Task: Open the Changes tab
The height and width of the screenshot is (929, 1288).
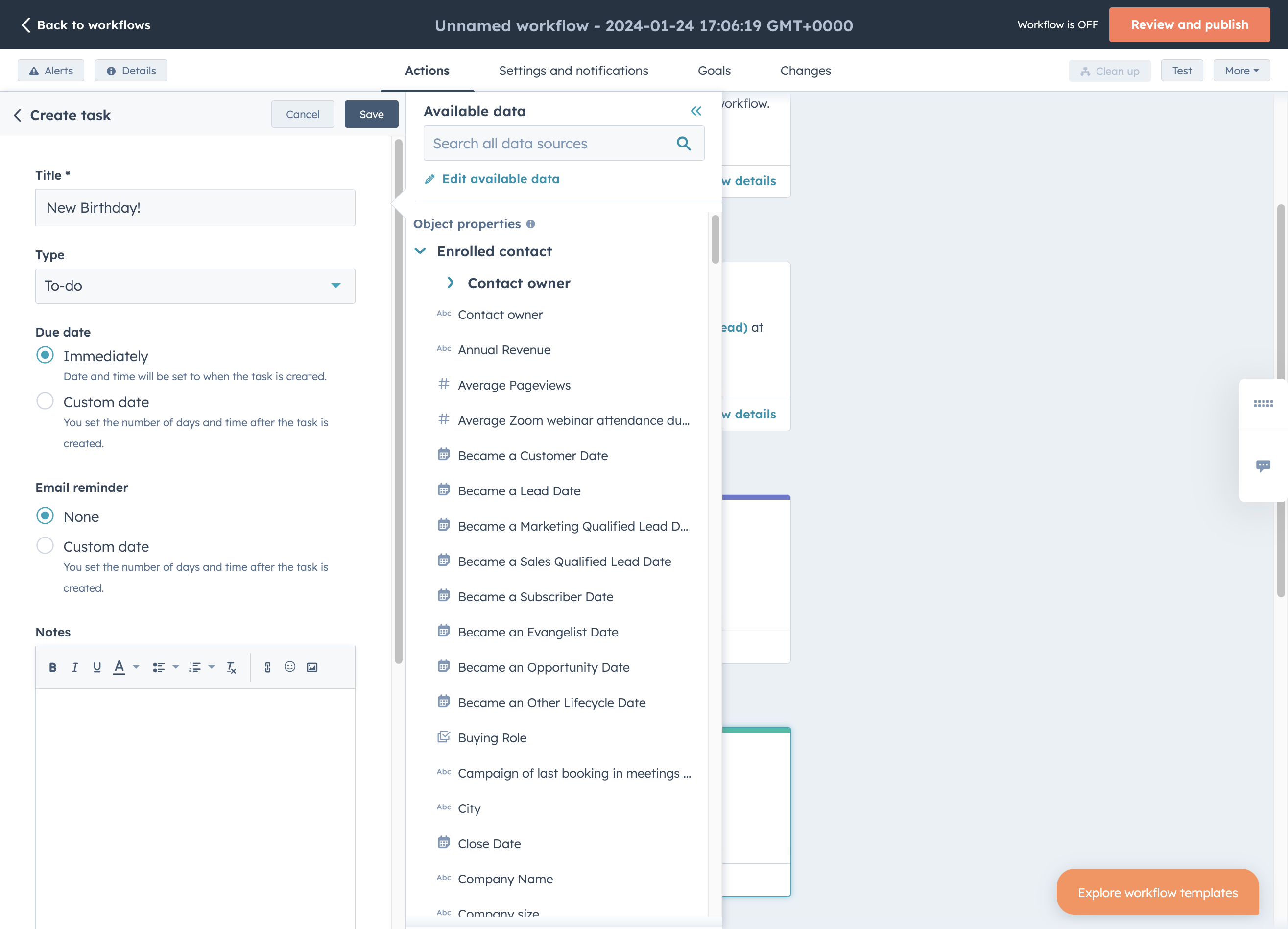Action: coord(805,71)
